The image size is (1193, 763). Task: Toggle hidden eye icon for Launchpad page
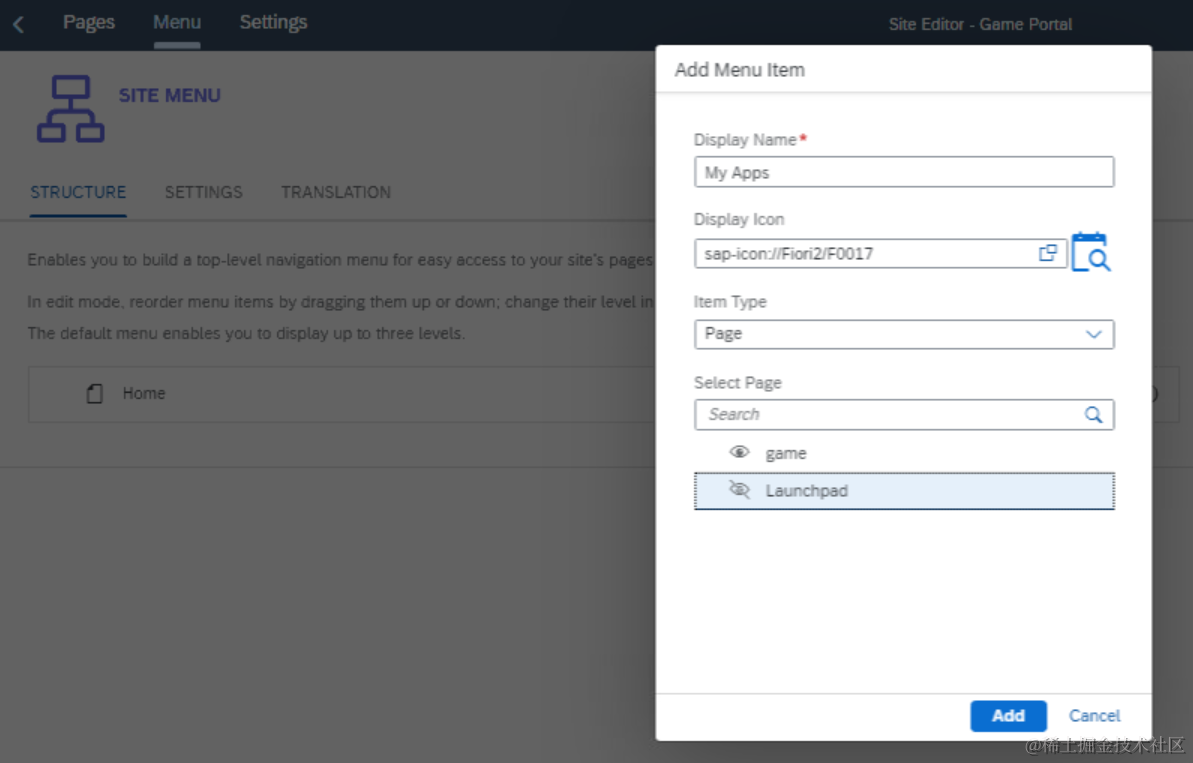click(x=739, y=490)
